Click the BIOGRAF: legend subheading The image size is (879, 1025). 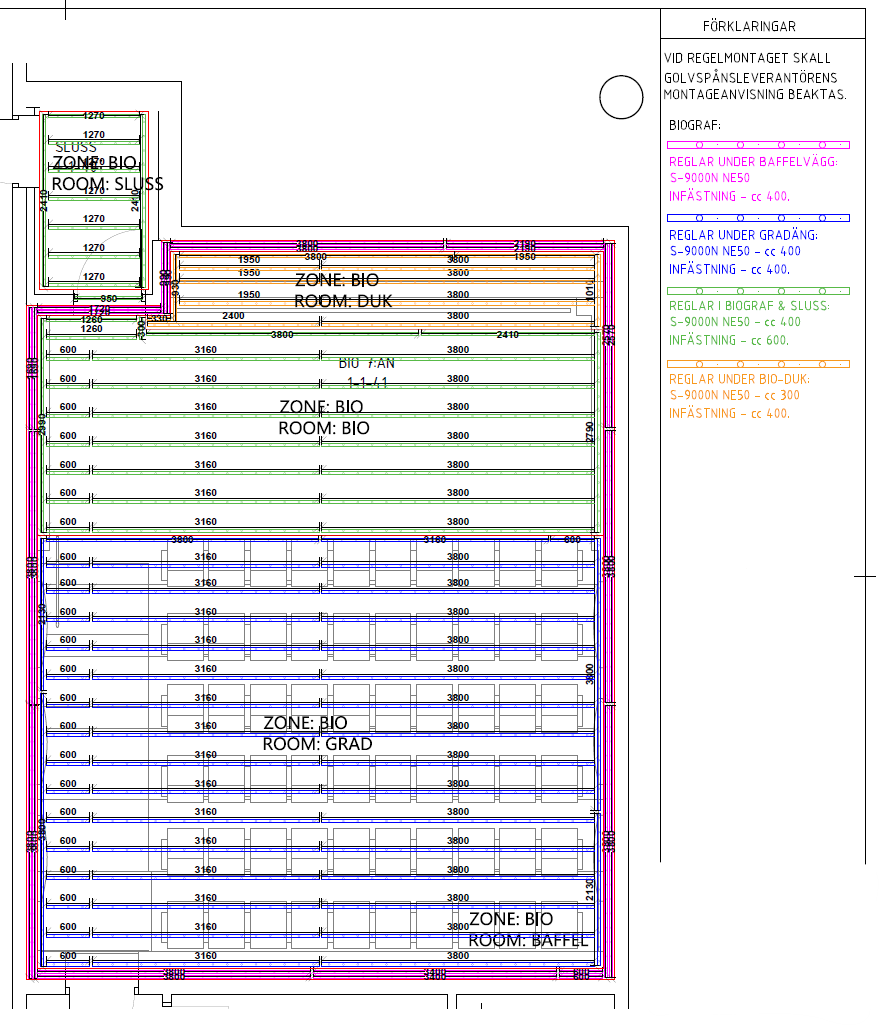(695, 125)
